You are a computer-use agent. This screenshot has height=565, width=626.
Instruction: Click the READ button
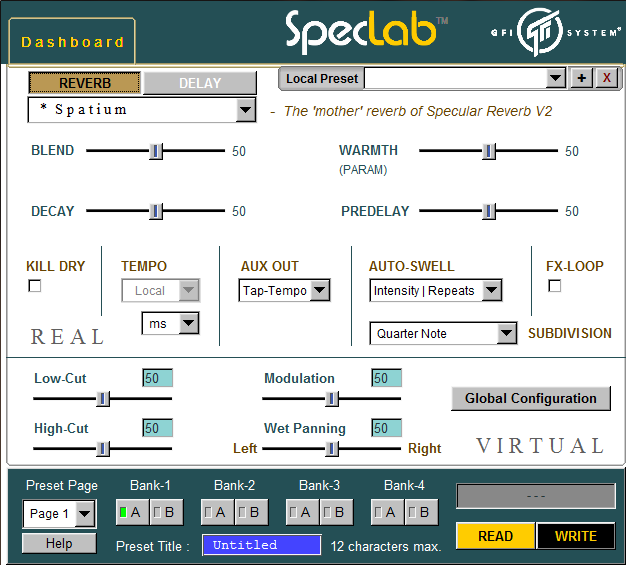[x=495, y=536]
